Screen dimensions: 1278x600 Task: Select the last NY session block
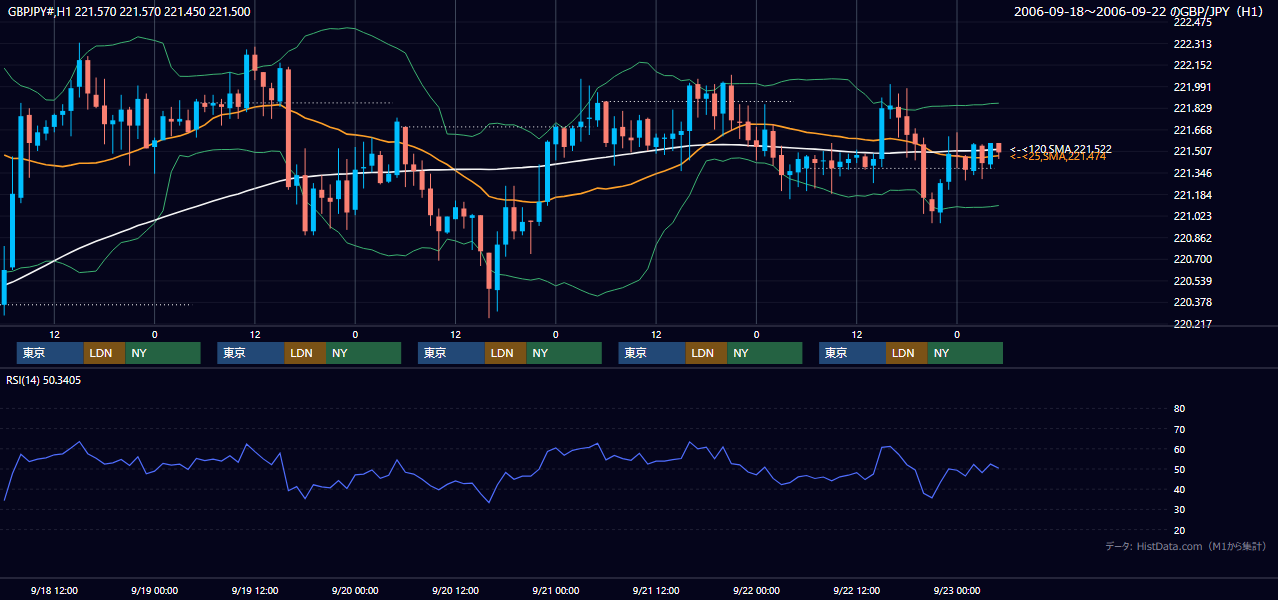(965, 353)
